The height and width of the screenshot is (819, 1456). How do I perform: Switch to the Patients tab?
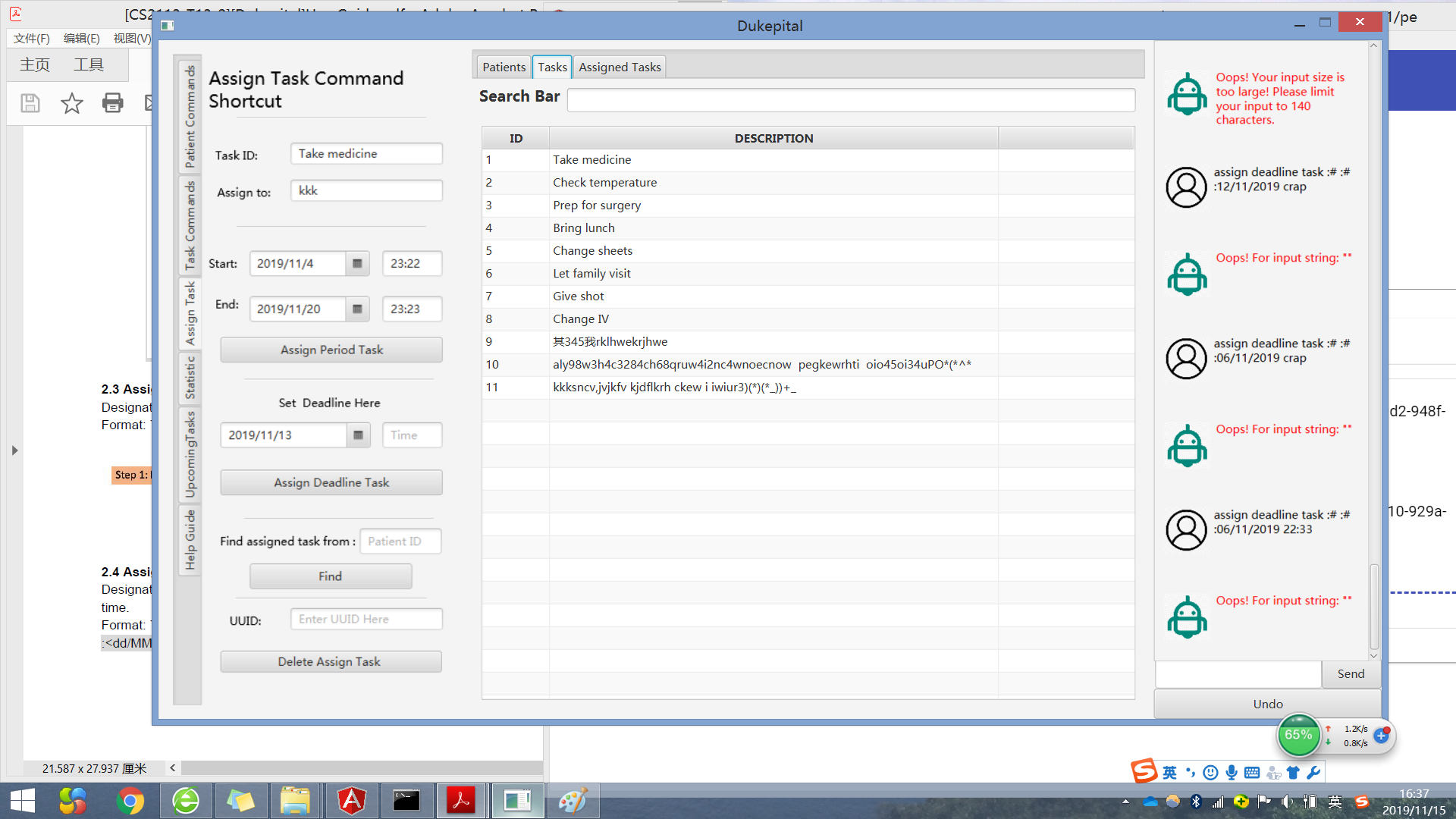pyautogui.click(x=504, y=67)
